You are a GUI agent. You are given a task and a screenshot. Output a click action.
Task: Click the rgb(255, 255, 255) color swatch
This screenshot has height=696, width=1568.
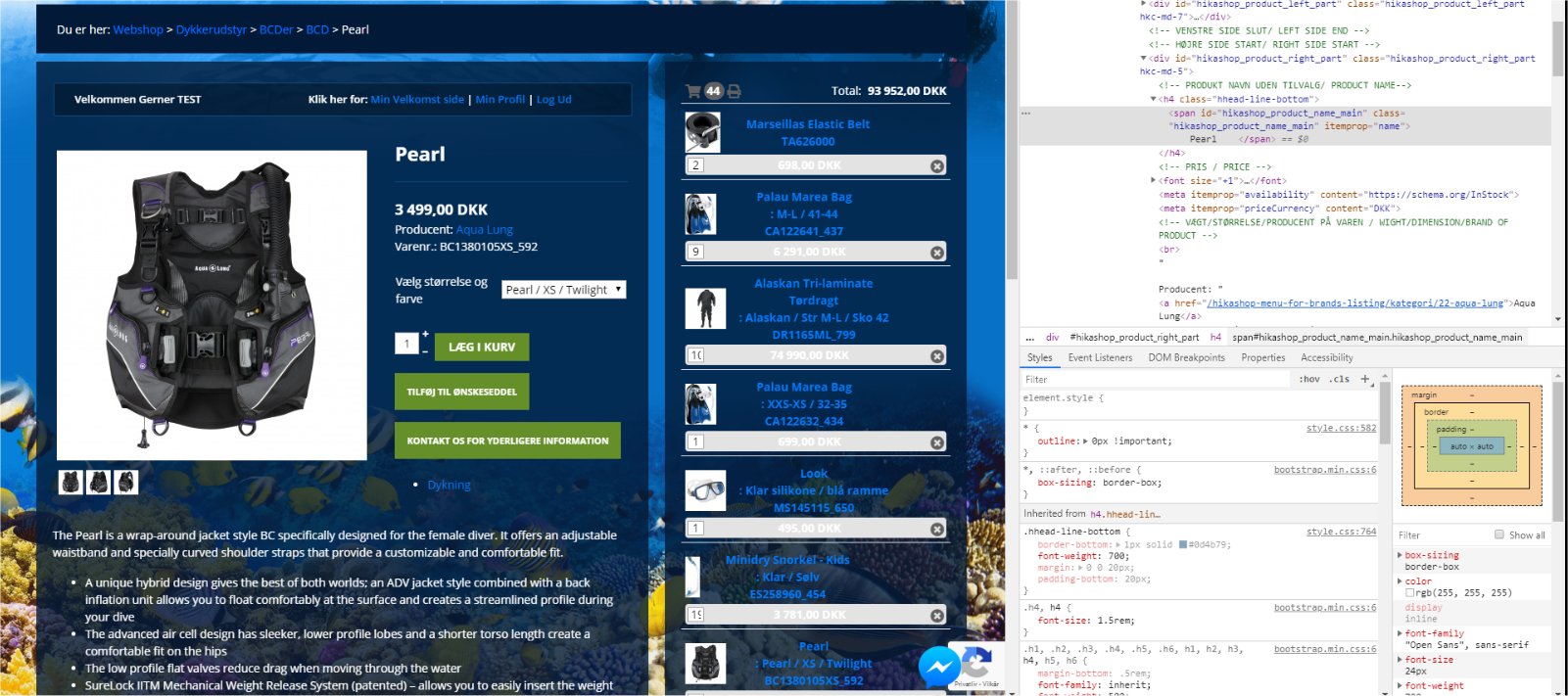coord(1409,593)
